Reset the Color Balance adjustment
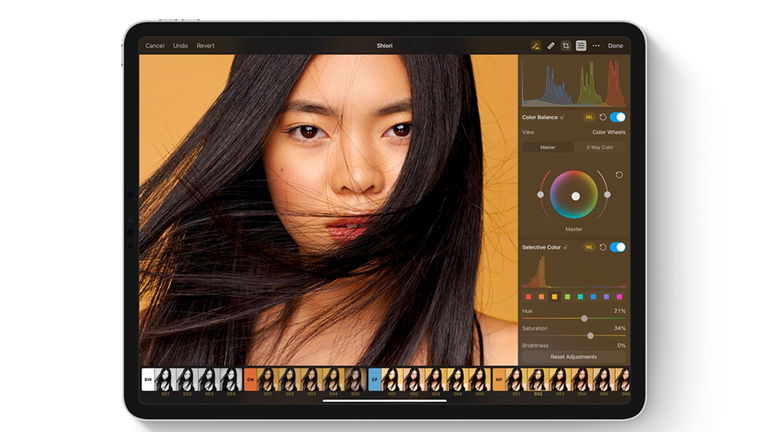 603,117
